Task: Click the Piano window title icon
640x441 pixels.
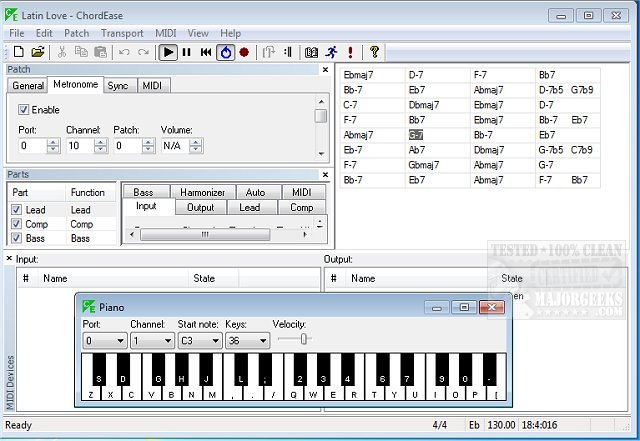Action: tap(89, 307)
